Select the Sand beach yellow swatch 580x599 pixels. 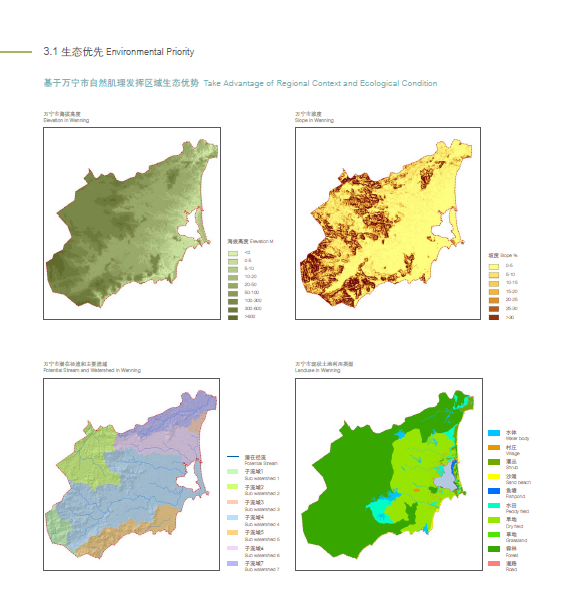point(494,477)
